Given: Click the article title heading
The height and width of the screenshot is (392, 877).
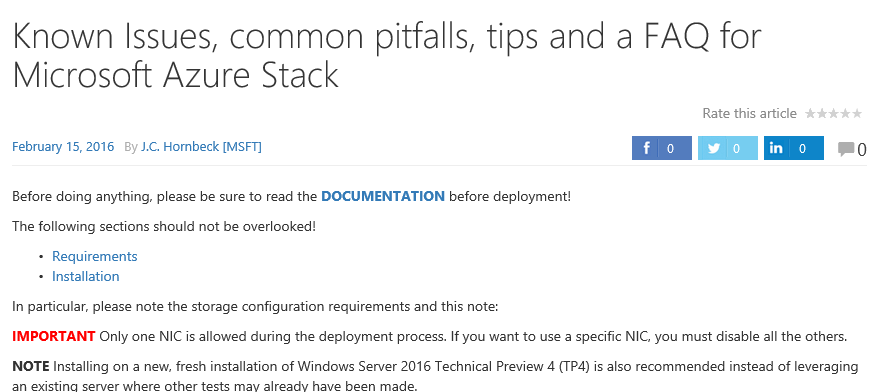Looking at the screenshot, I should tap(386, 55).
